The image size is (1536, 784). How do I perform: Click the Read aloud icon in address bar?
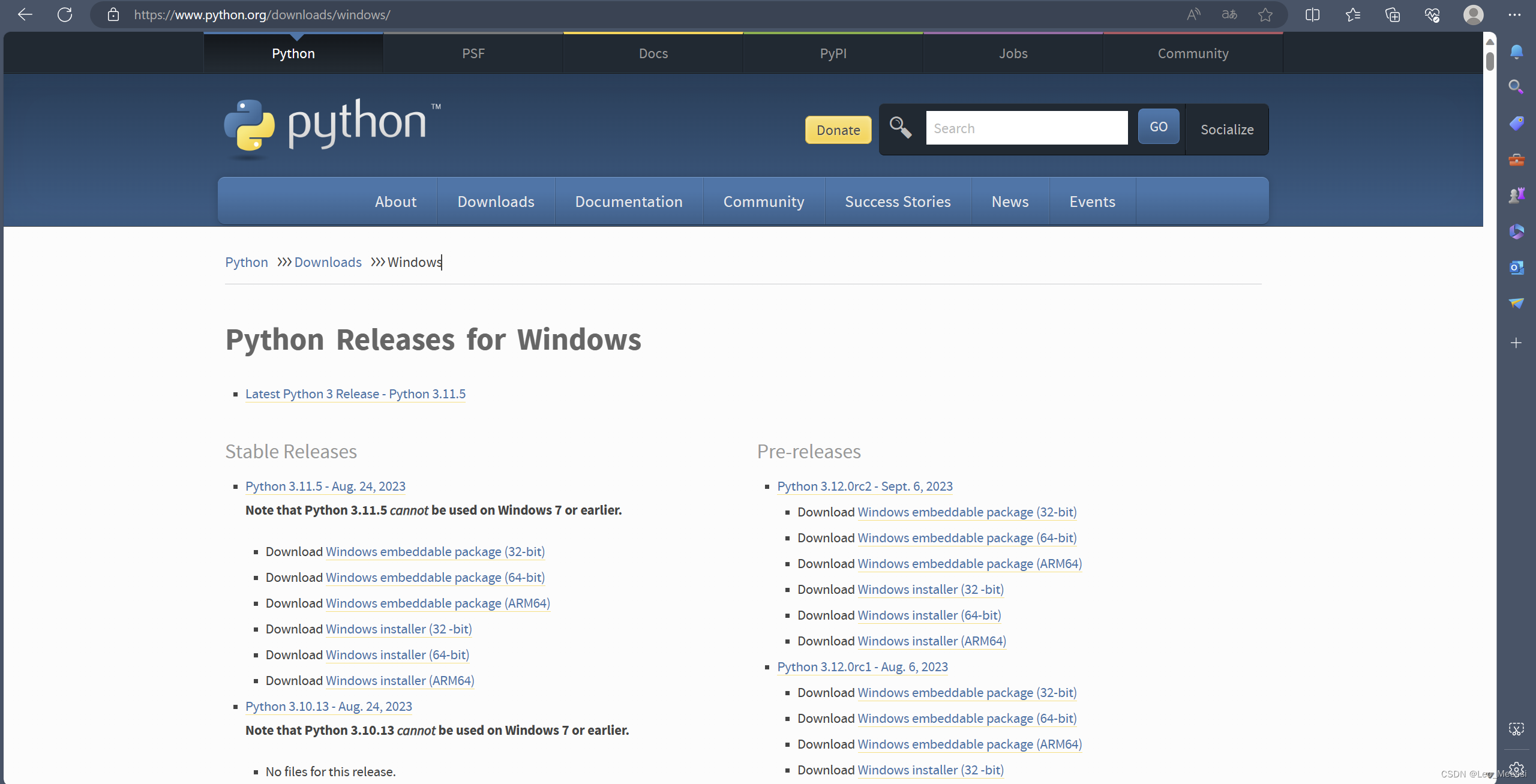point(1193,14)
